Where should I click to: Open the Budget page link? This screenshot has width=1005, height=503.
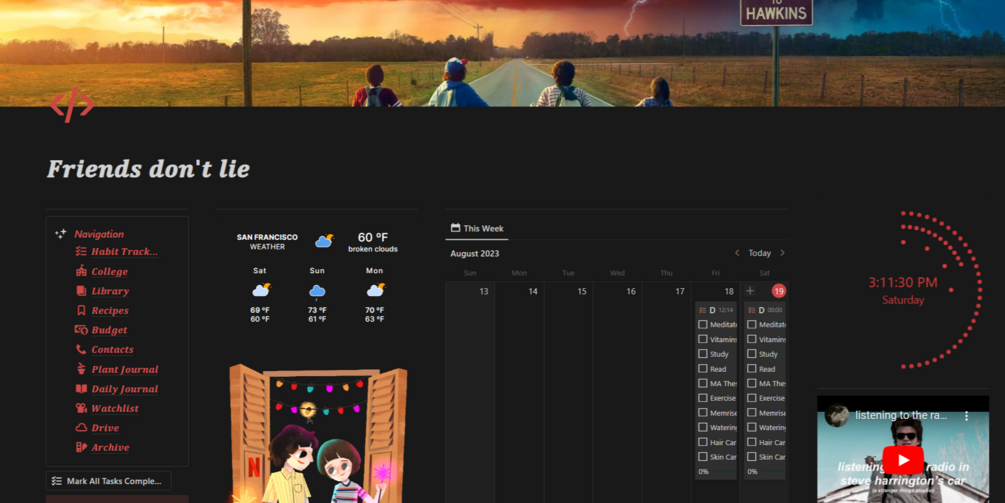pos(109,330)
